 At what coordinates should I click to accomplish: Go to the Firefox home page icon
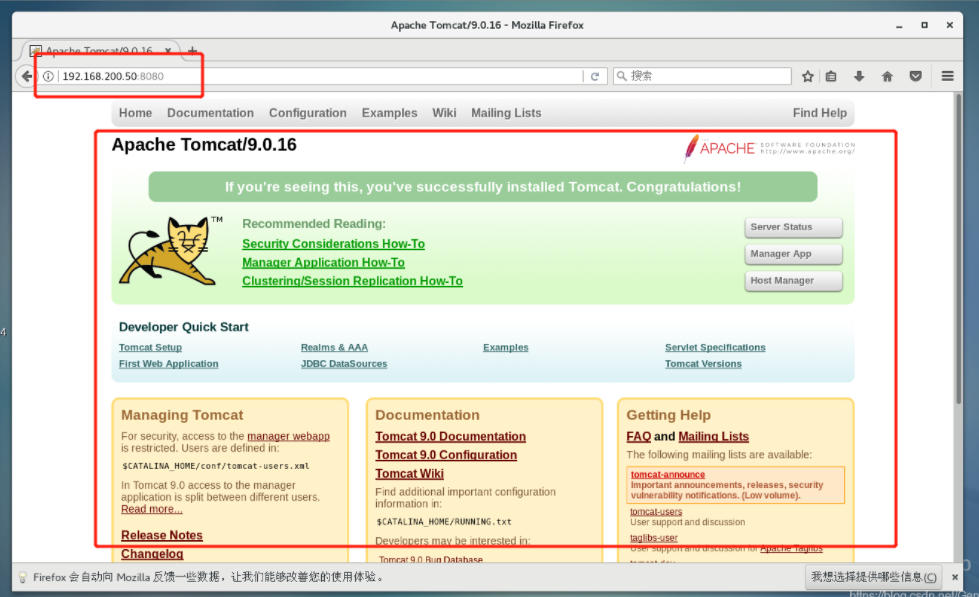click(887, 76)
